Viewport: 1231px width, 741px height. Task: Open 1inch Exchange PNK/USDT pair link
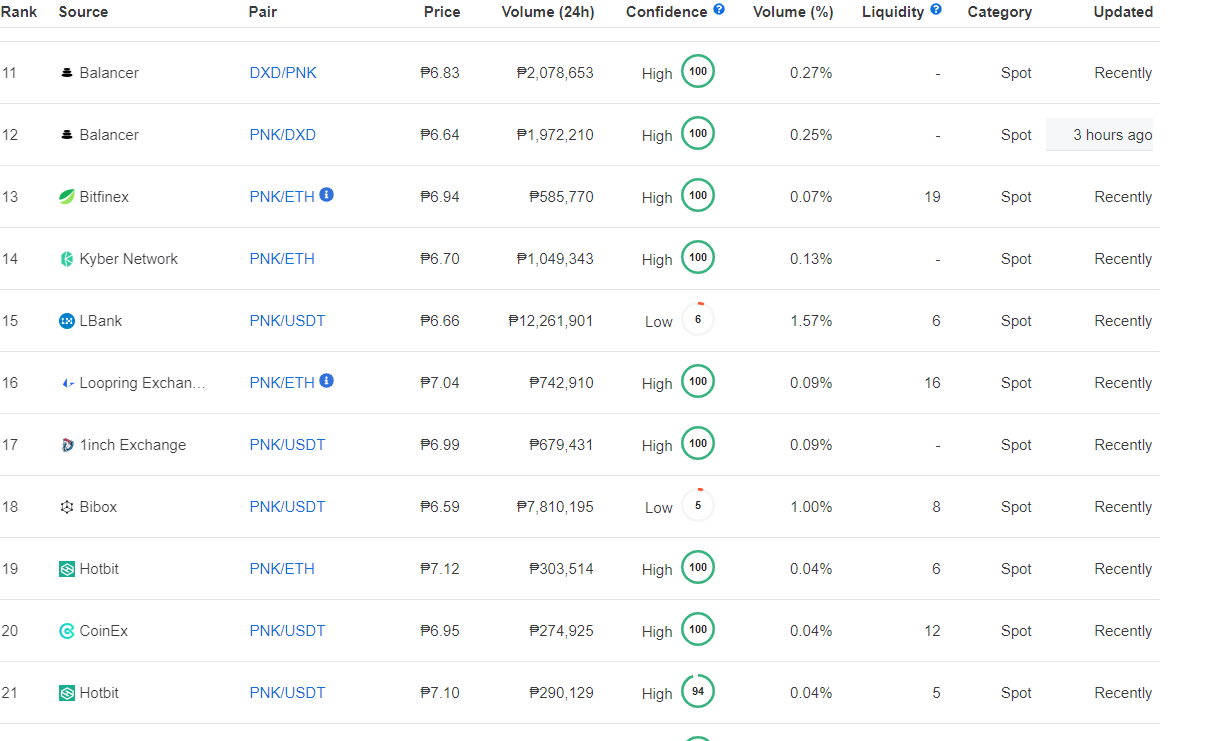(x=287, y=445)
